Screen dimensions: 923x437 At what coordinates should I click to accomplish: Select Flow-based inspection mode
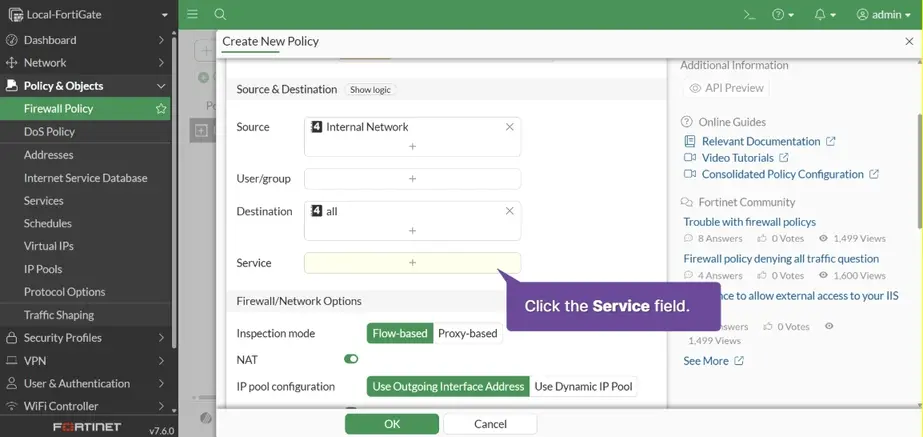point(400,333)
